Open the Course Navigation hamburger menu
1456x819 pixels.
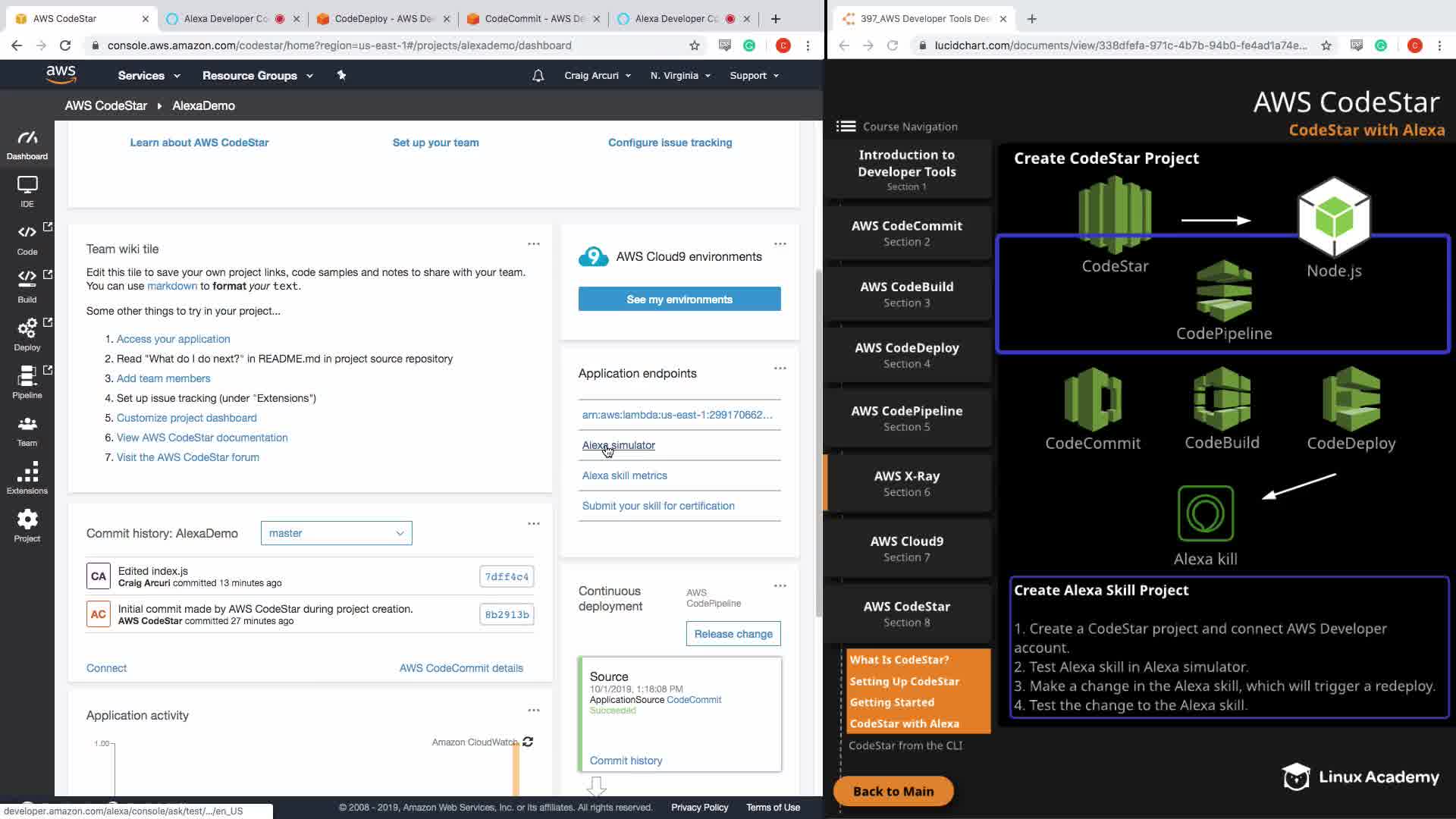click(x=846, y=127)
